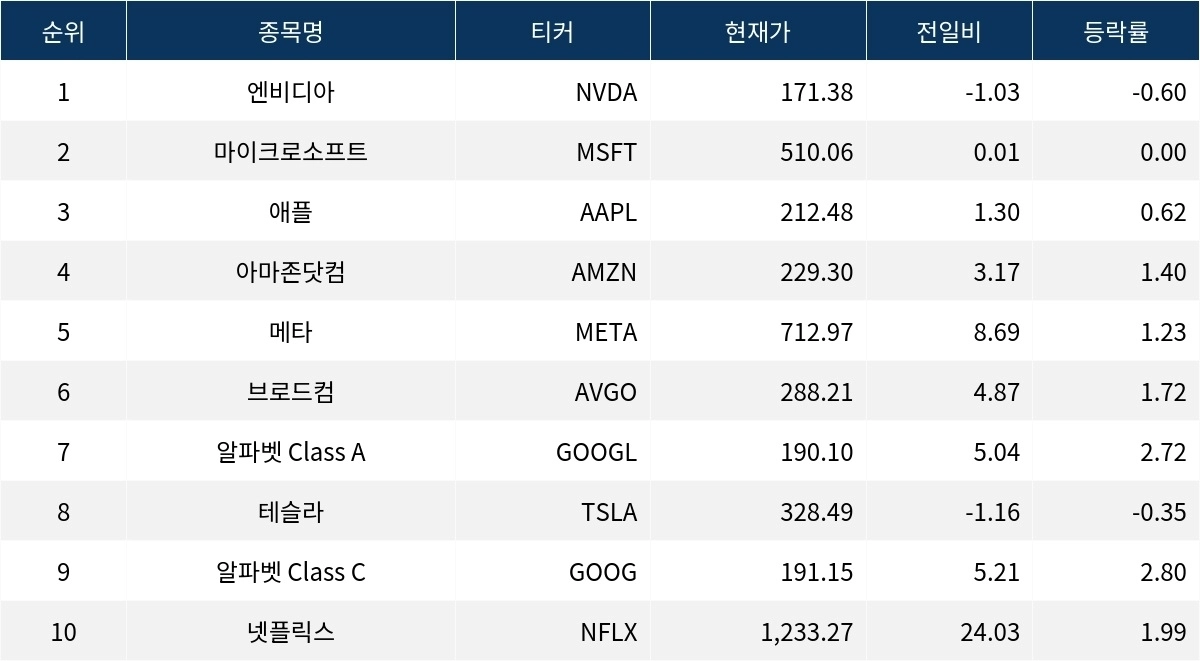Select the 알파벳 Class C name
The width and height of the screenshot is (1200, 661).
[290, 572]
